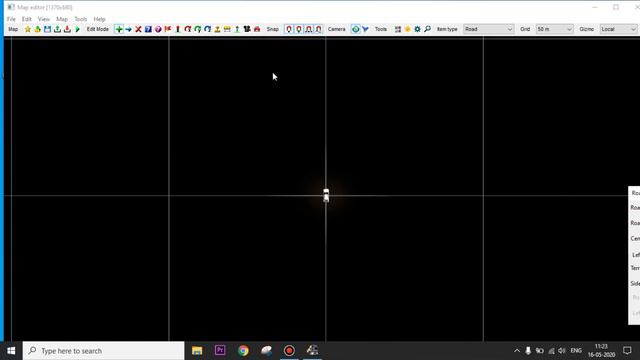Screen dimensions: 640x360
Task: Open Google Chrome from the taskbar
Action: (x=243, y=351)
